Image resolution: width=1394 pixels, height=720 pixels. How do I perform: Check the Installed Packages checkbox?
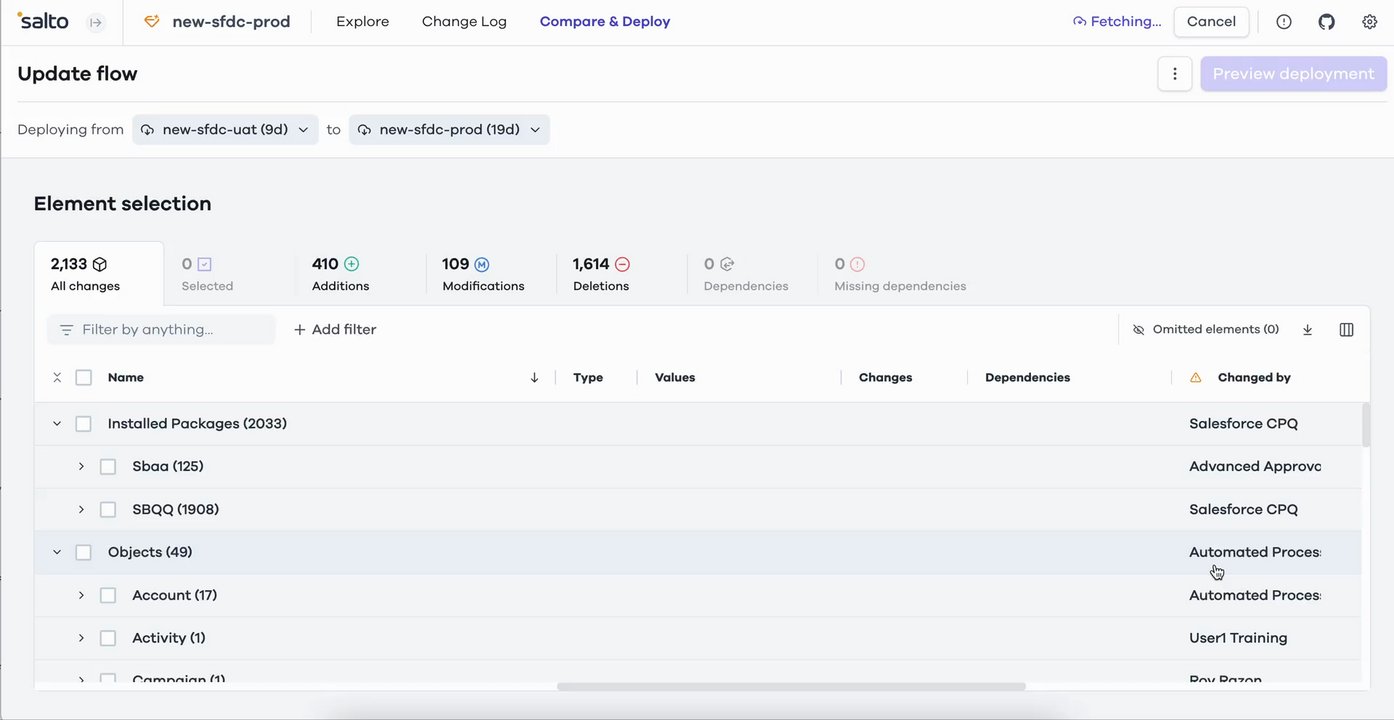coord(84,424)
